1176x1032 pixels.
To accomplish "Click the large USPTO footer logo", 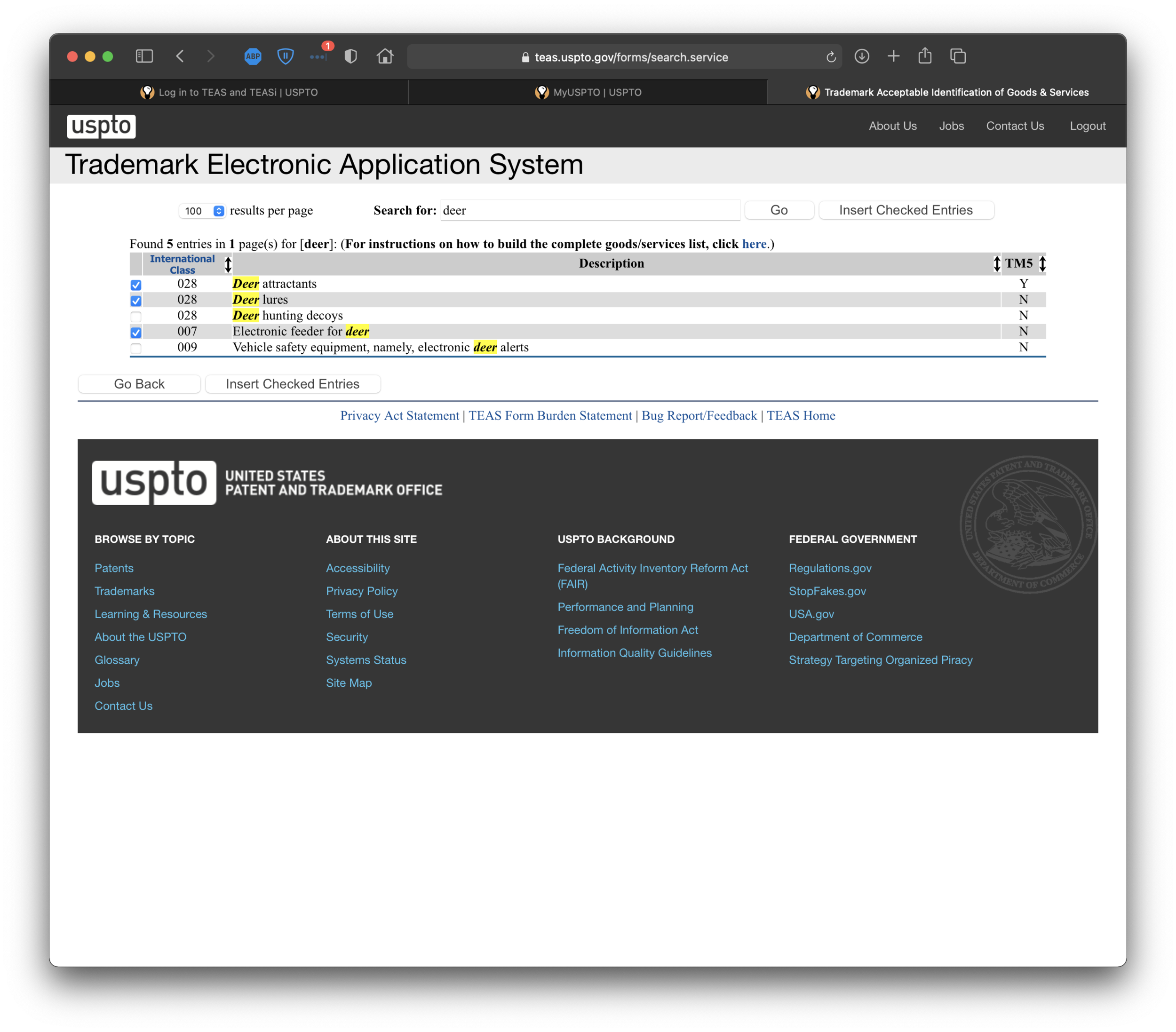I will [x=154, y=482].
